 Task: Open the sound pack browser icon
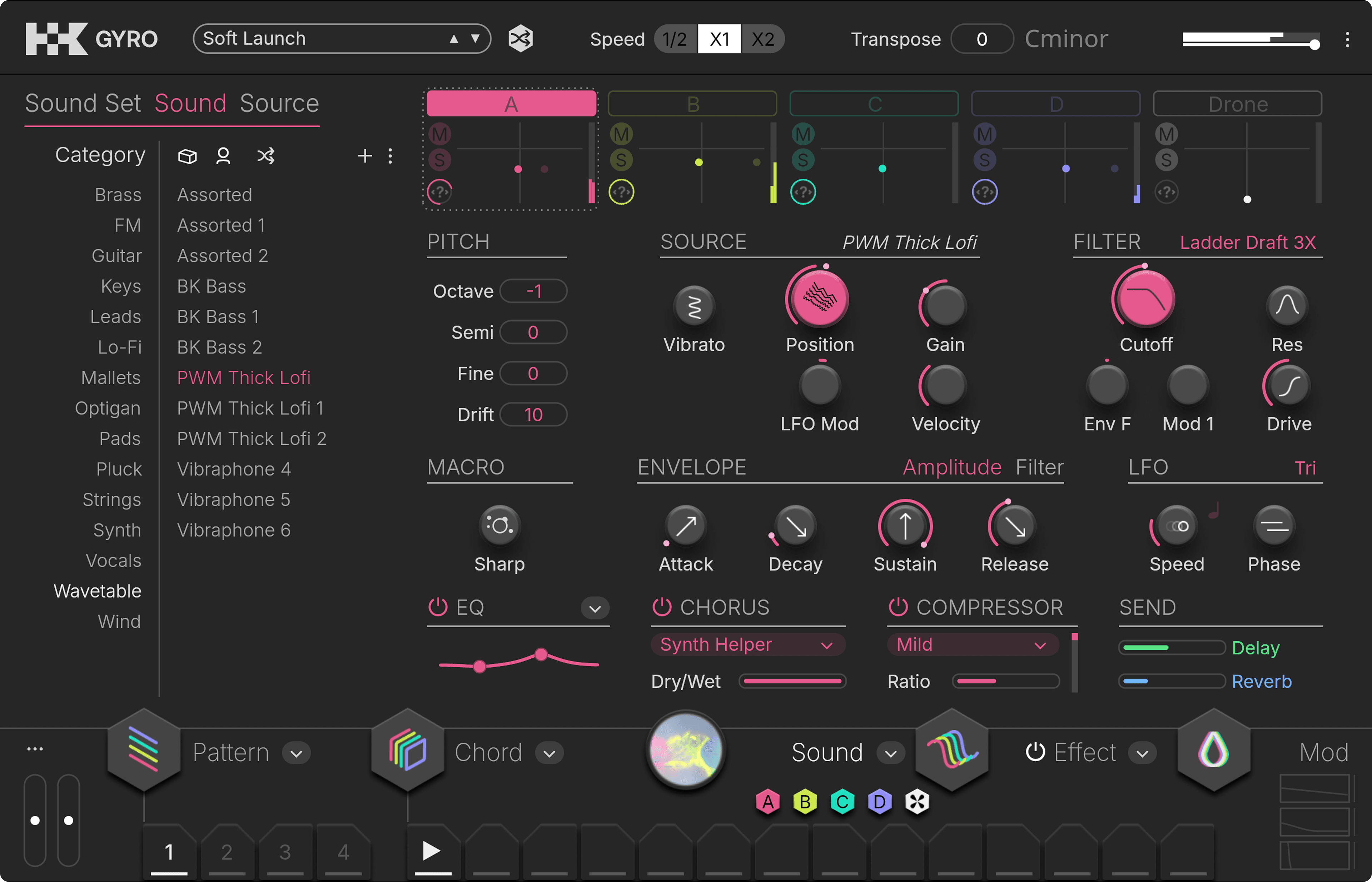click(x=187, y=156)
